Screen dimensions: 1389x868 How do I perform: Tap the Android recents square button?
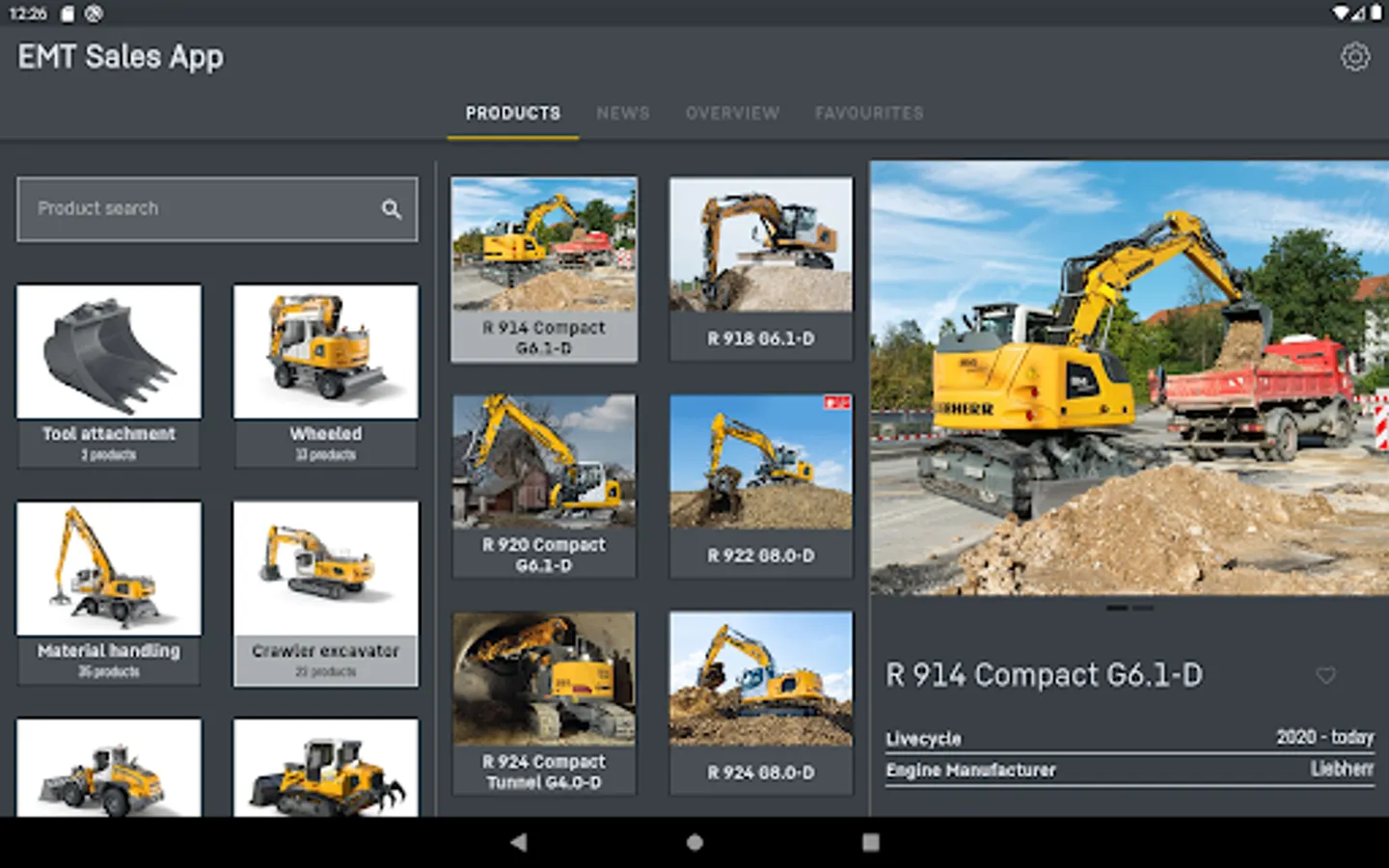pyautogui.click(x=870, y=842)
